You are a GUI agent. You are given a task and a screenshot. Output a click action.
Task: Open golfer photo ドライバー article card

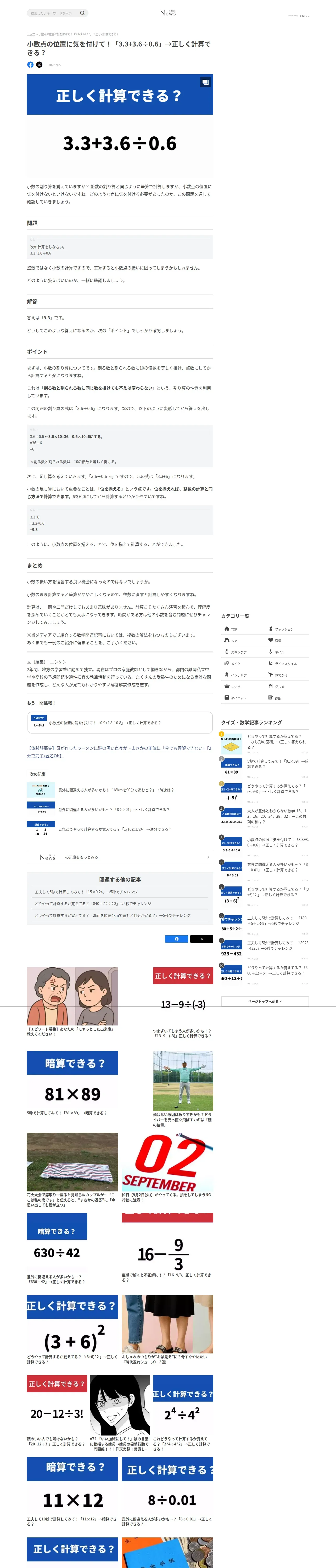(x=183, y=1089)
